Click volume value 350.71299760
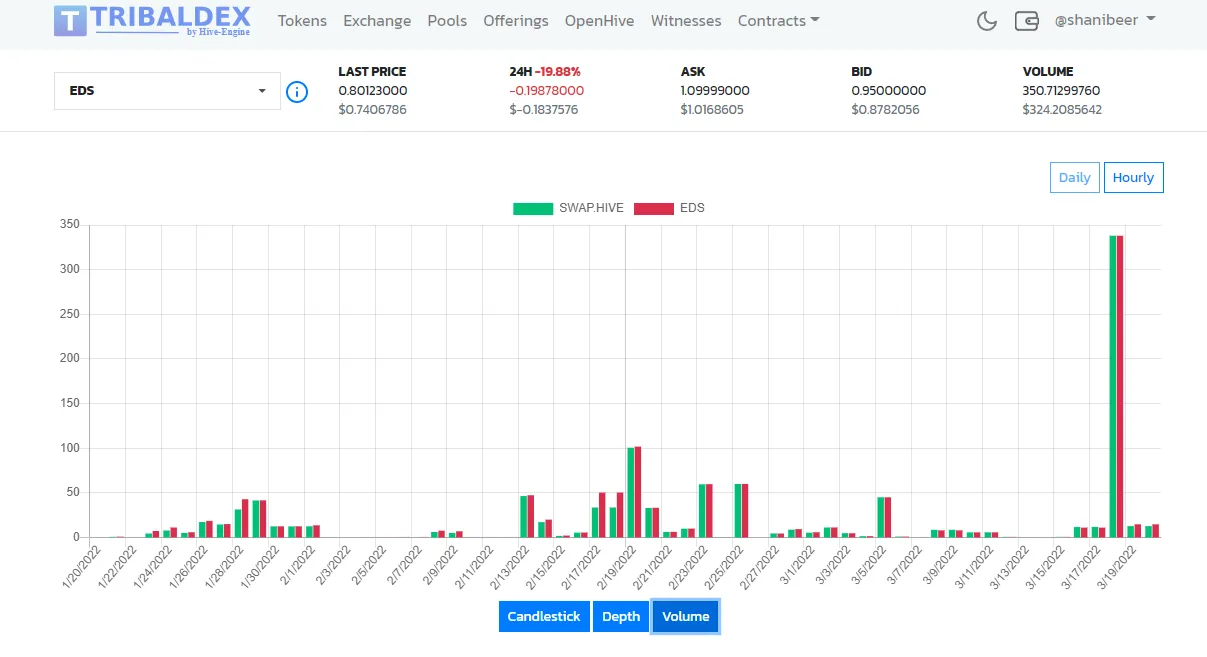 pos(1062,90)
